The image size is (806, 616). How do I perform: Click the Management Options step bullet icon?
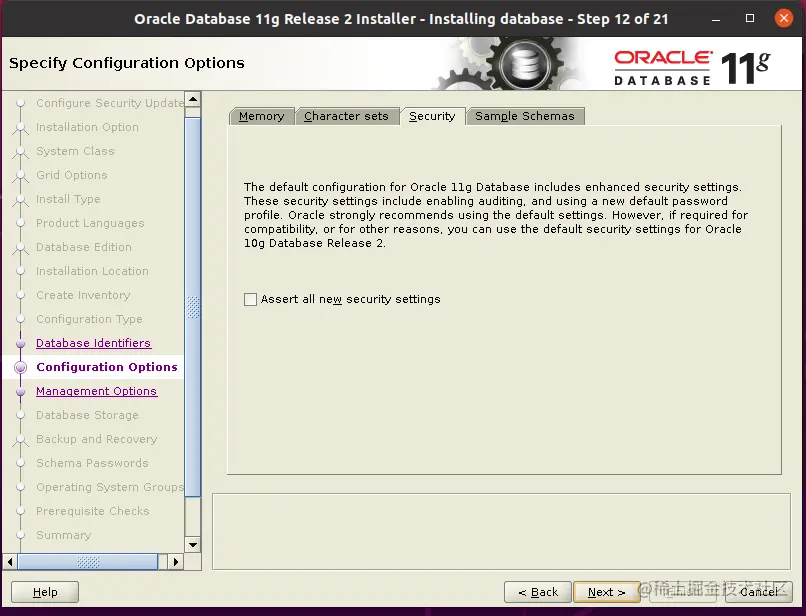[21, 391]
